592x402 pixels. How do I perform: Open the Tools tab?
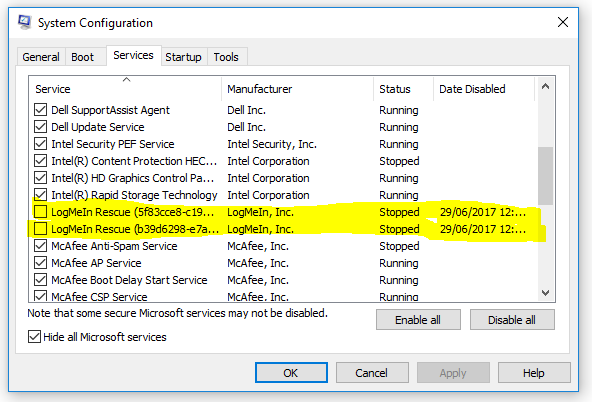click(x=226, y=57)
